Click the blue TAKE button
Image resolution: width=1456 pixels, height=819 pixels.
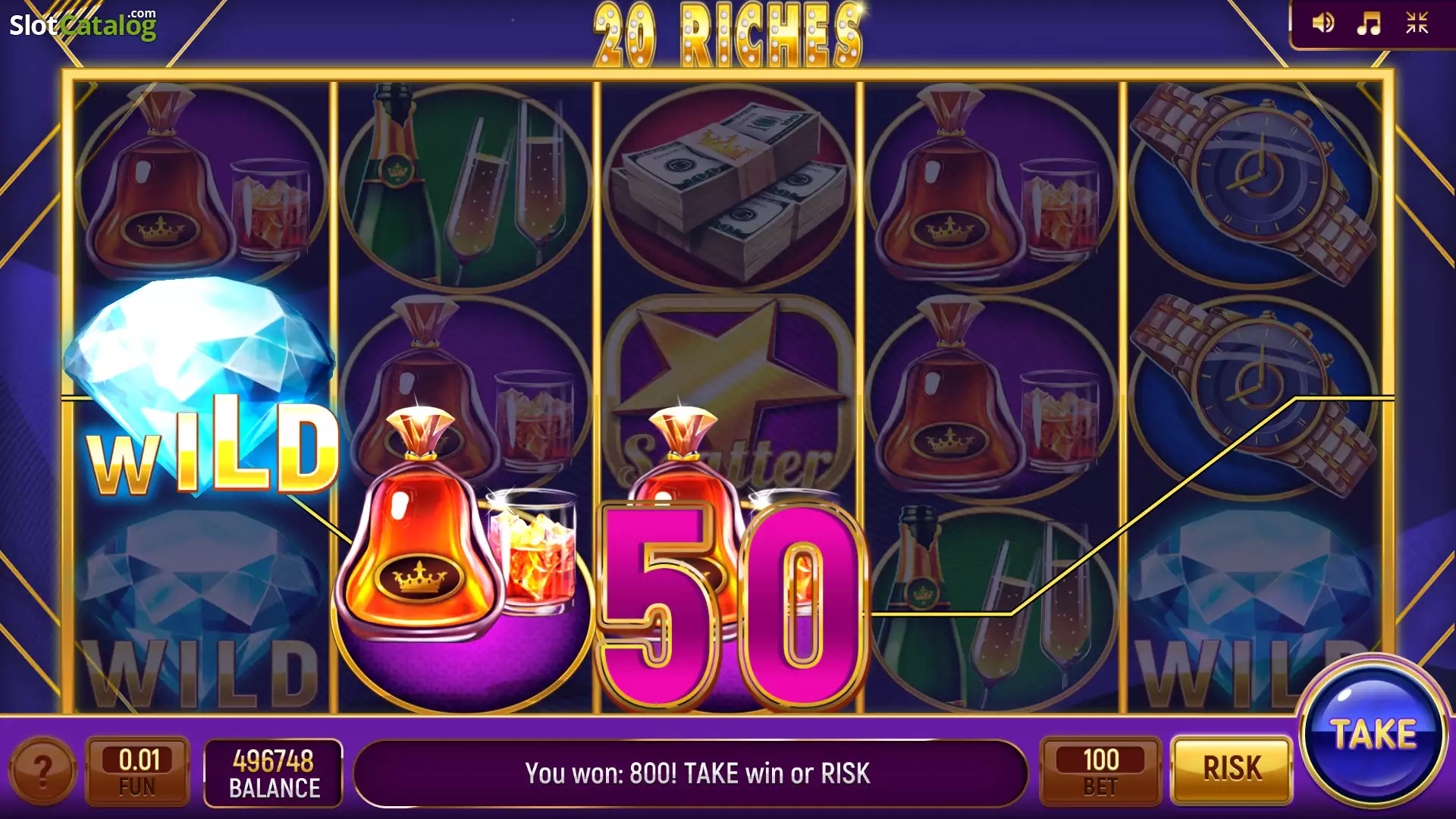1373,733
